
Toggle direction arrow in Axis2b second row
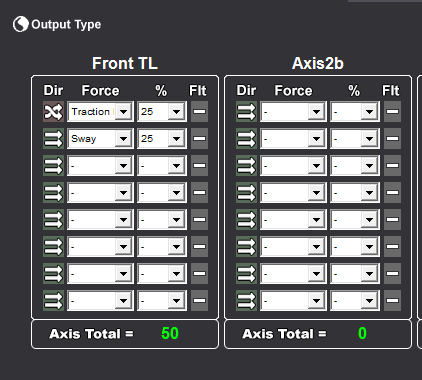(246, 139)
